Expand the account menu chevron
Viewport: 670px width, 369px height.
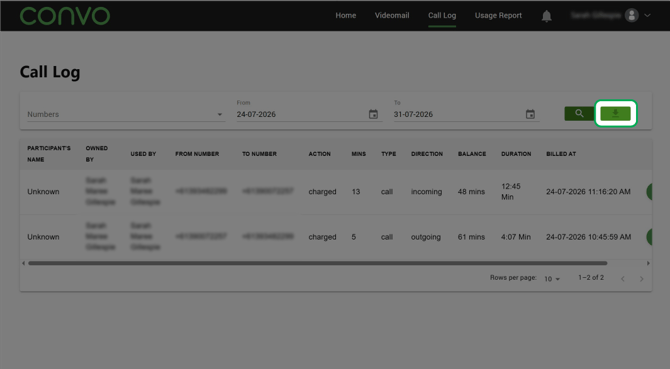pyautogui.click(x=647, y=15)
